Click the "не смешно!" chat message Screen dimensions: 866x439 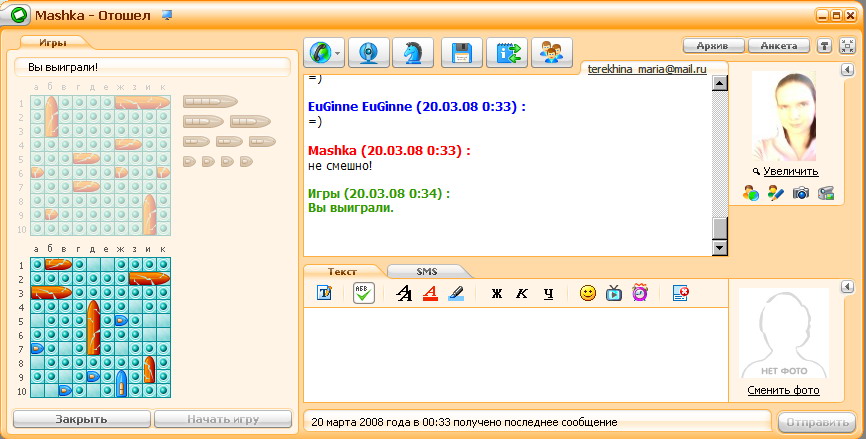[x=340, y=166]
